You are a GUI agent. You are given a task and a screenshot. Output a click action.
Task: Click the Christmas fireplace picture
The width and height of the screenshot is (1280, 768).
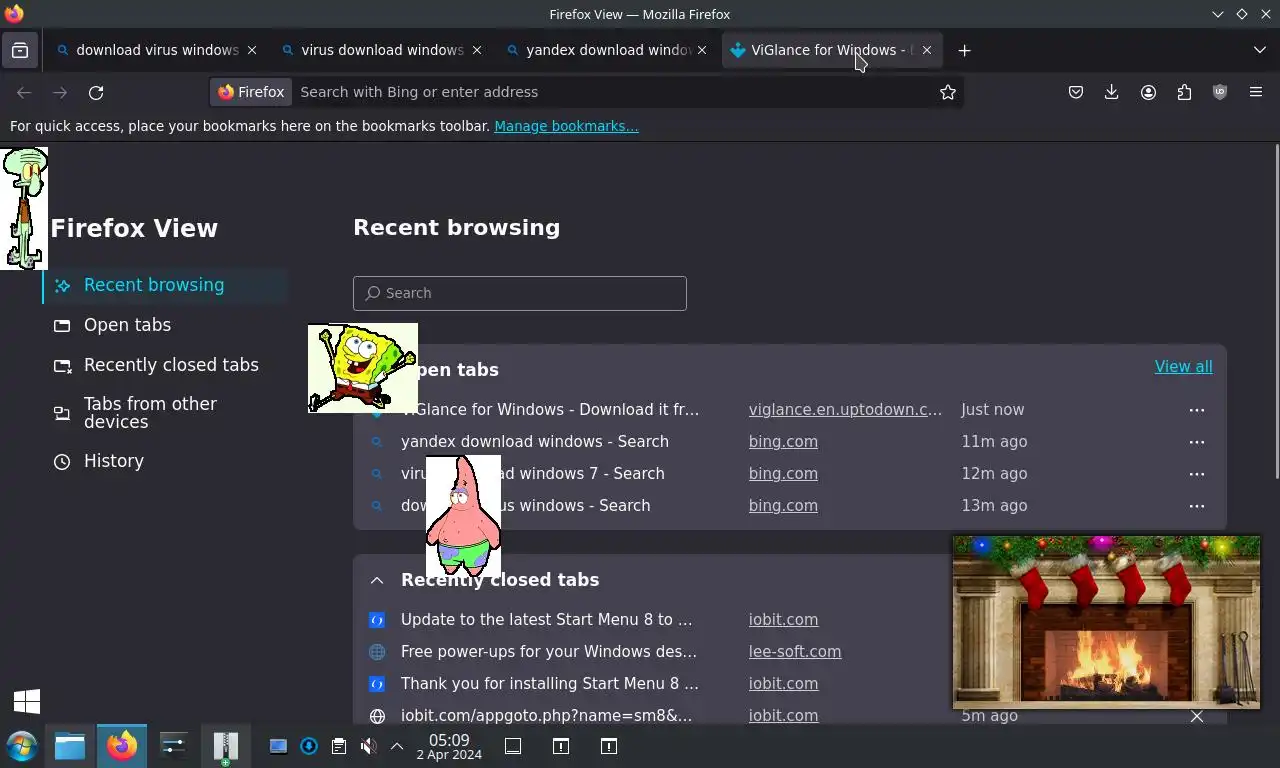coord(1106,621)
